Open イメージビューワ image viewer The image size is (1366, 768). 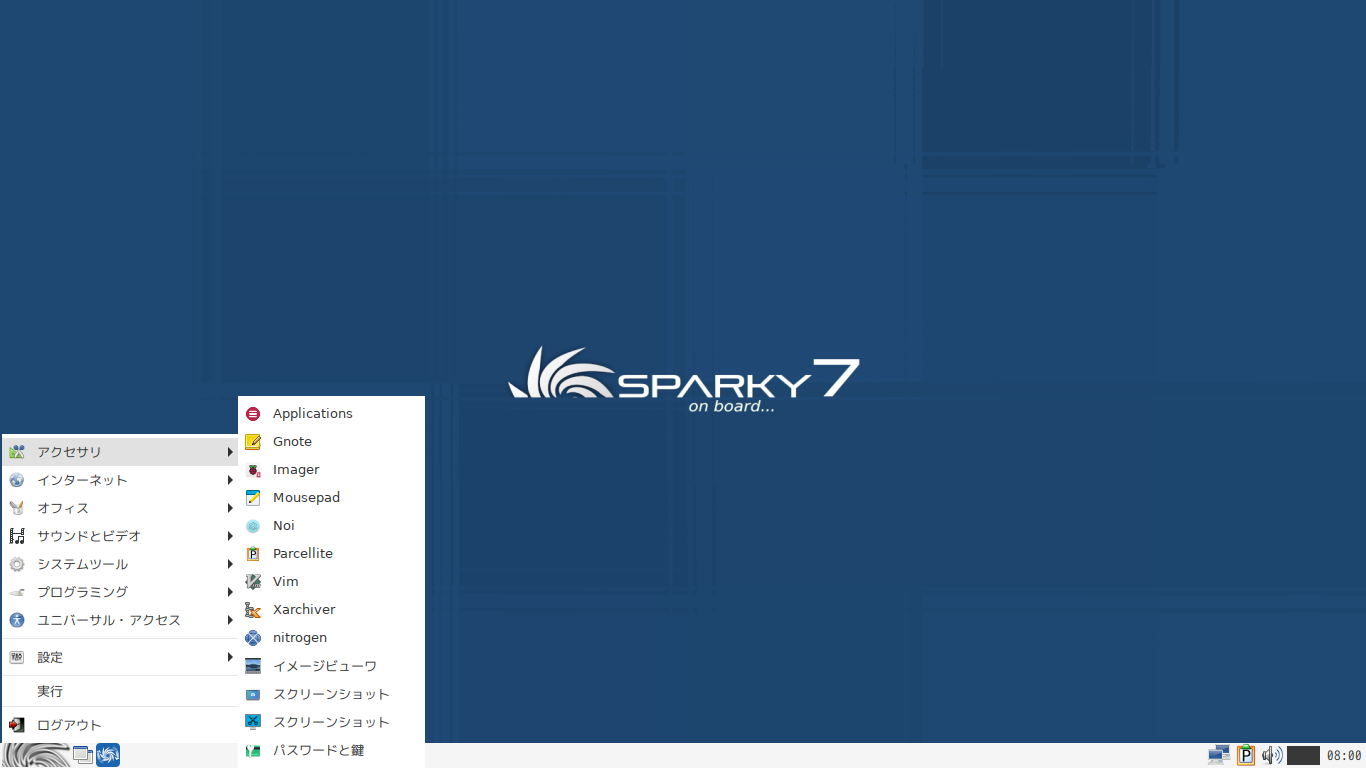coord(331,665)
